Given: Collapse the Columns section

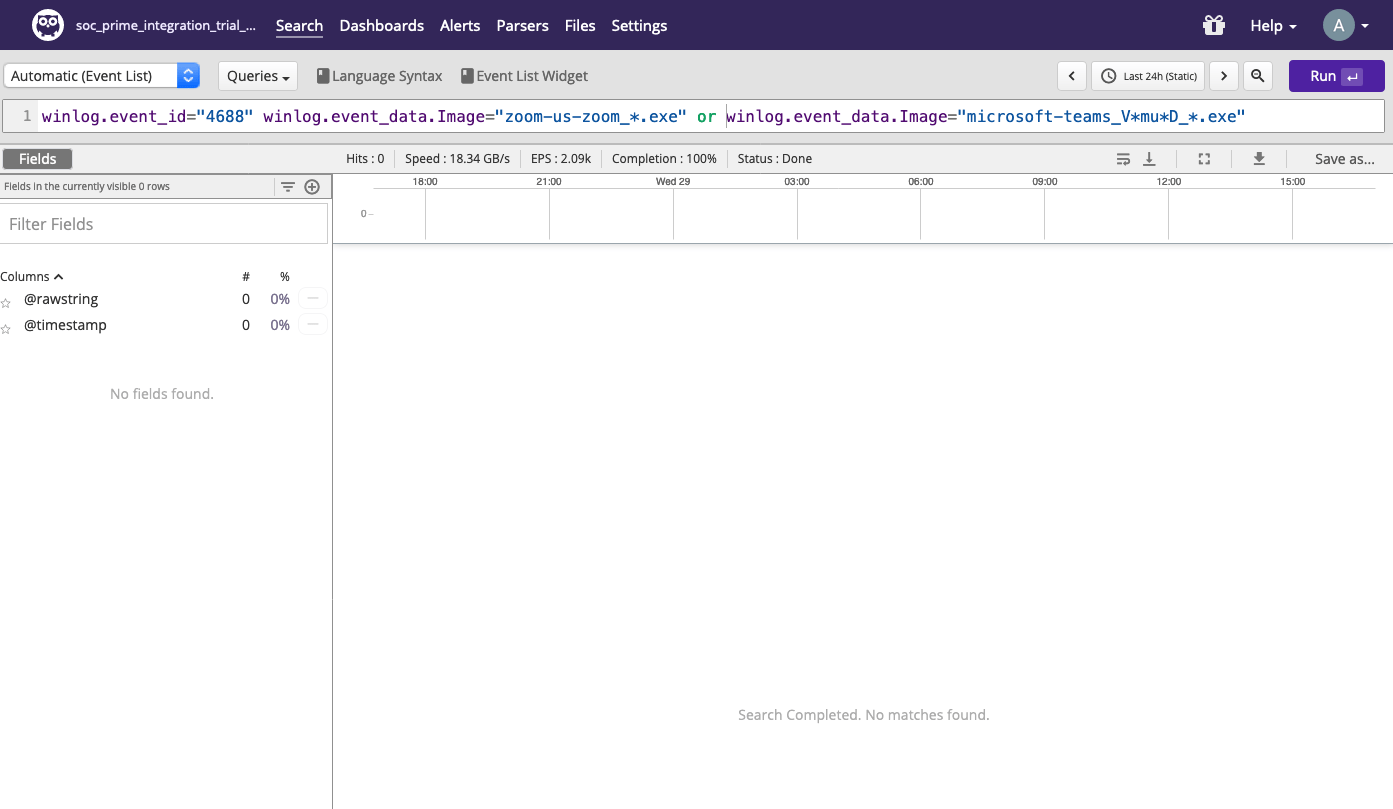Looking at the screenshot, I should click(x=32, y=276).
